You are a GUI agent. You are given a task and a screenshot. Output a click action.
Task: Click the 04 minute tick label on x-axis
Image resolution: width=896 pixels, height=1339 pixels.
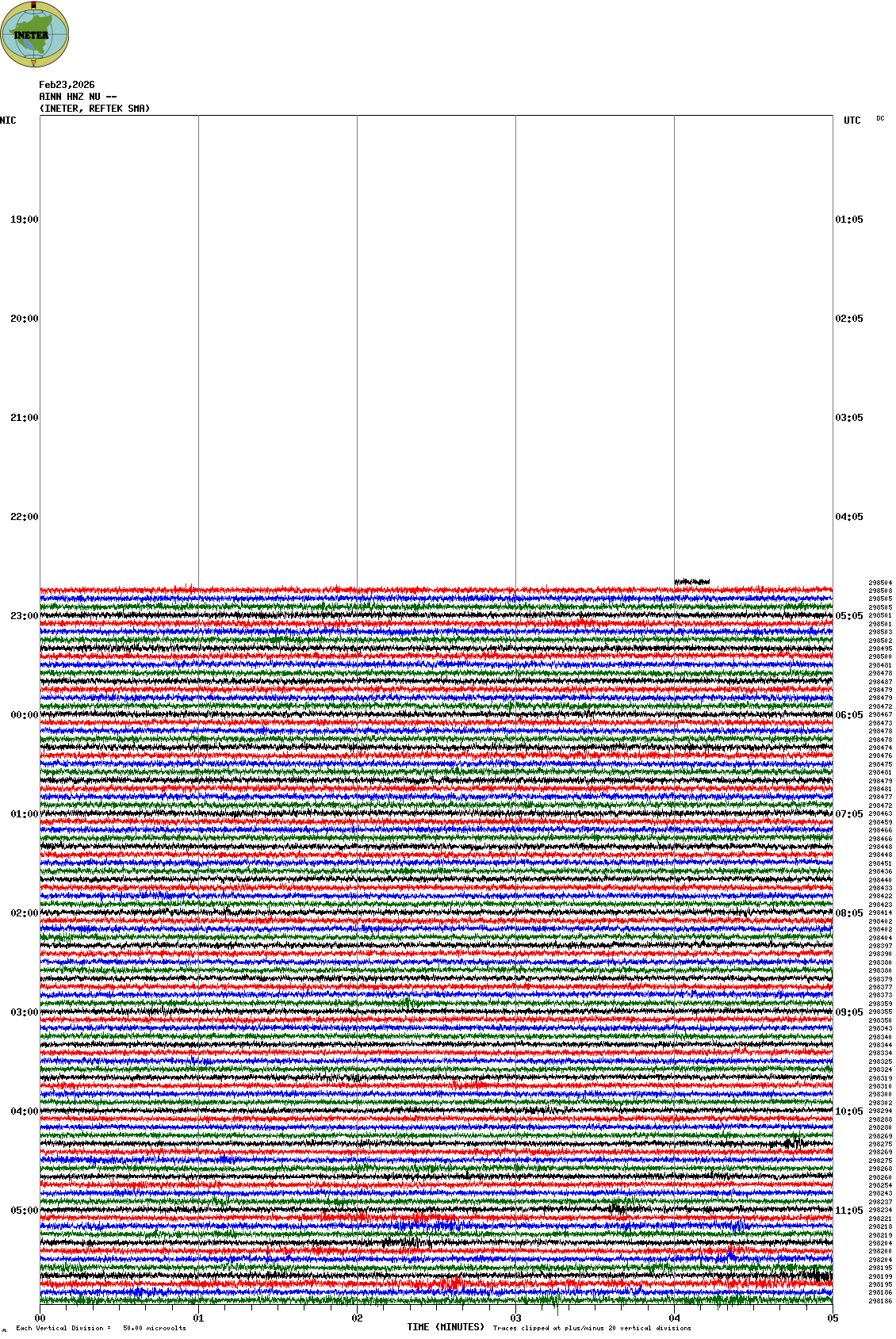[674, 1318]
